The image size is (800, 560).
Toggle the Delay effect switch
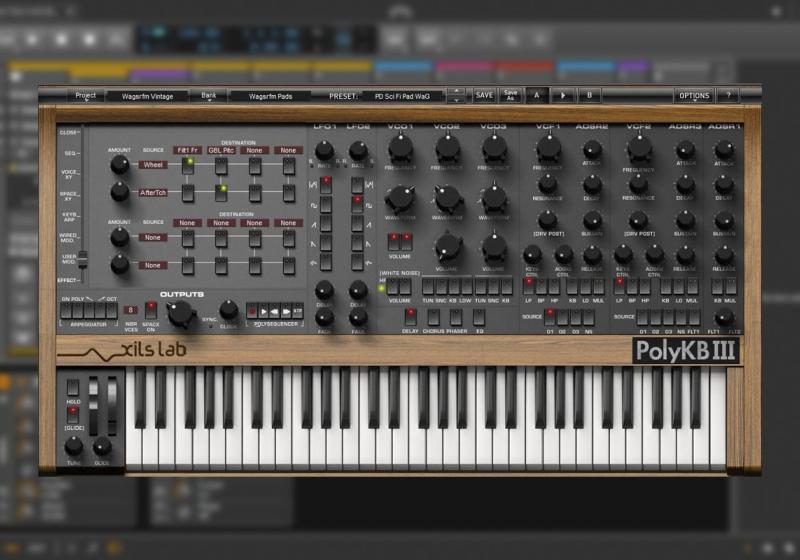coord(411,316)
